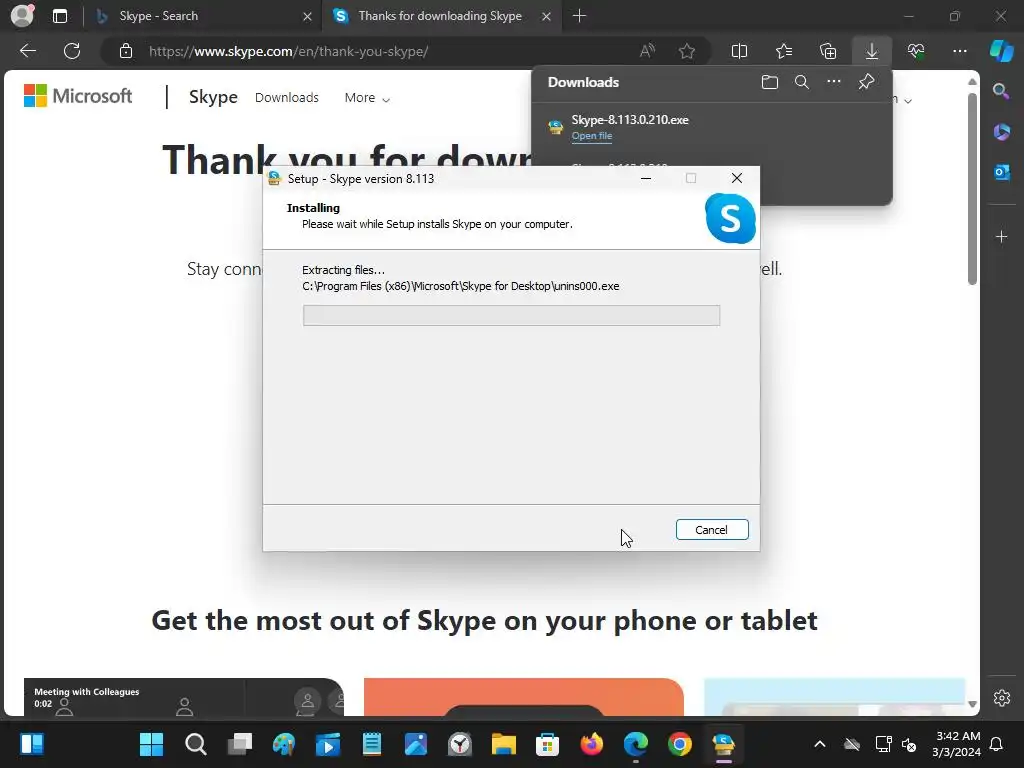The height and width of the screenshot is (768, 1024).
Task: Click the page vertical scrollbar thumb
Action: click(x=972, y=189)
